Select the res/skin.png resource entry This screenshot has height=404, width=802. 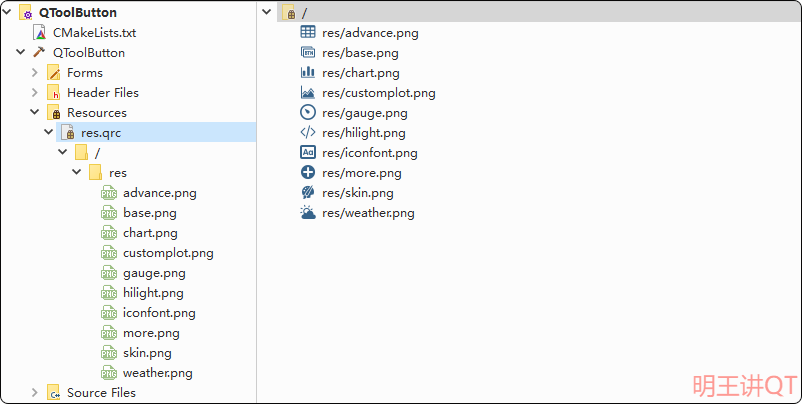click(x=358, y=193)
